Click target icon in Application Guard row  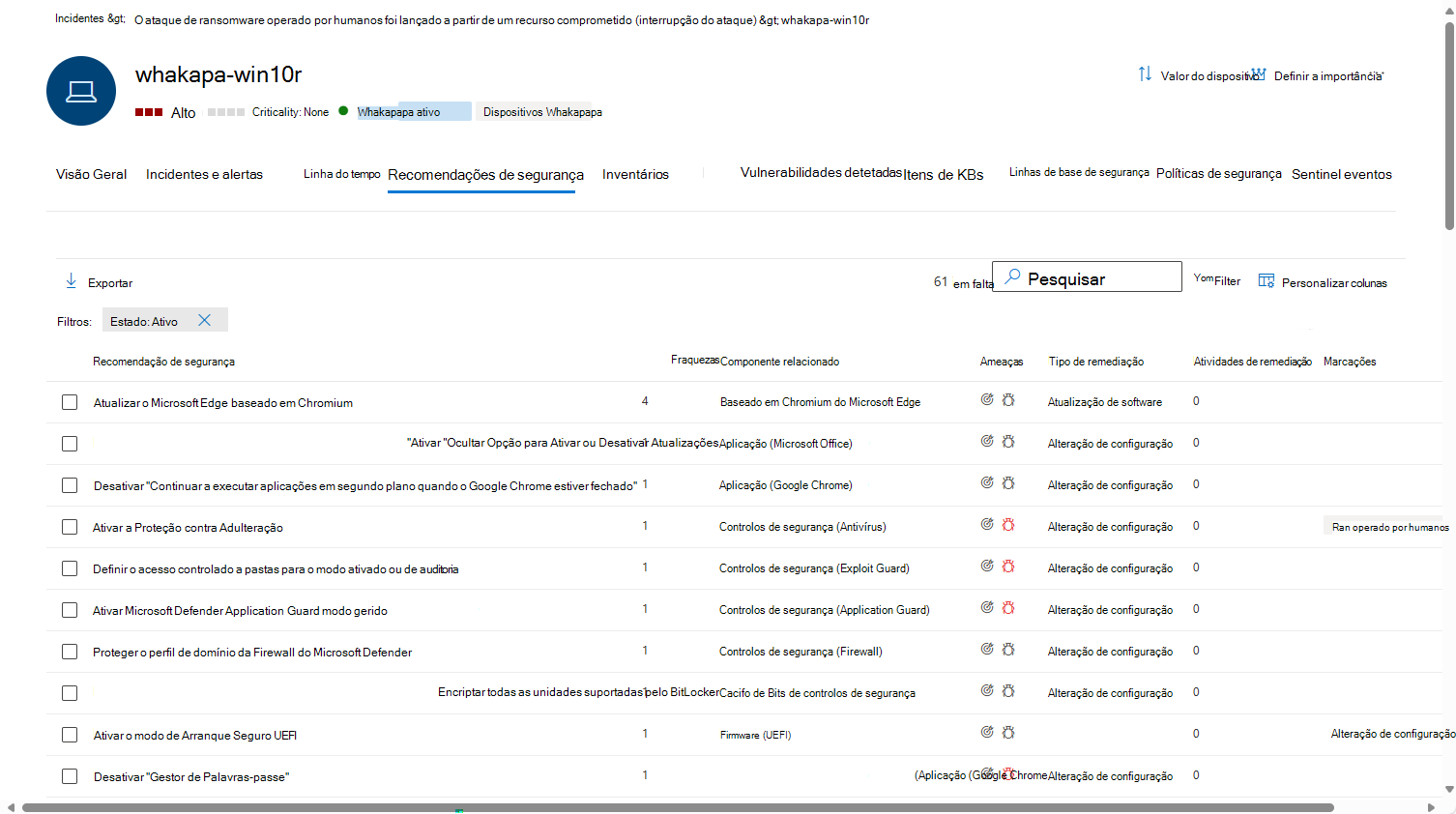tap(987, 607)
